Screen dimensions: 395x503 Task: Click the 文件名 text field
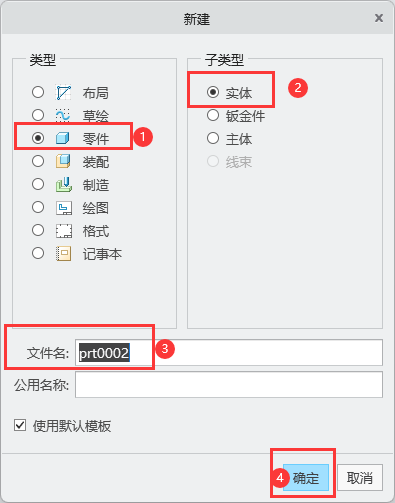click(229, 352)
